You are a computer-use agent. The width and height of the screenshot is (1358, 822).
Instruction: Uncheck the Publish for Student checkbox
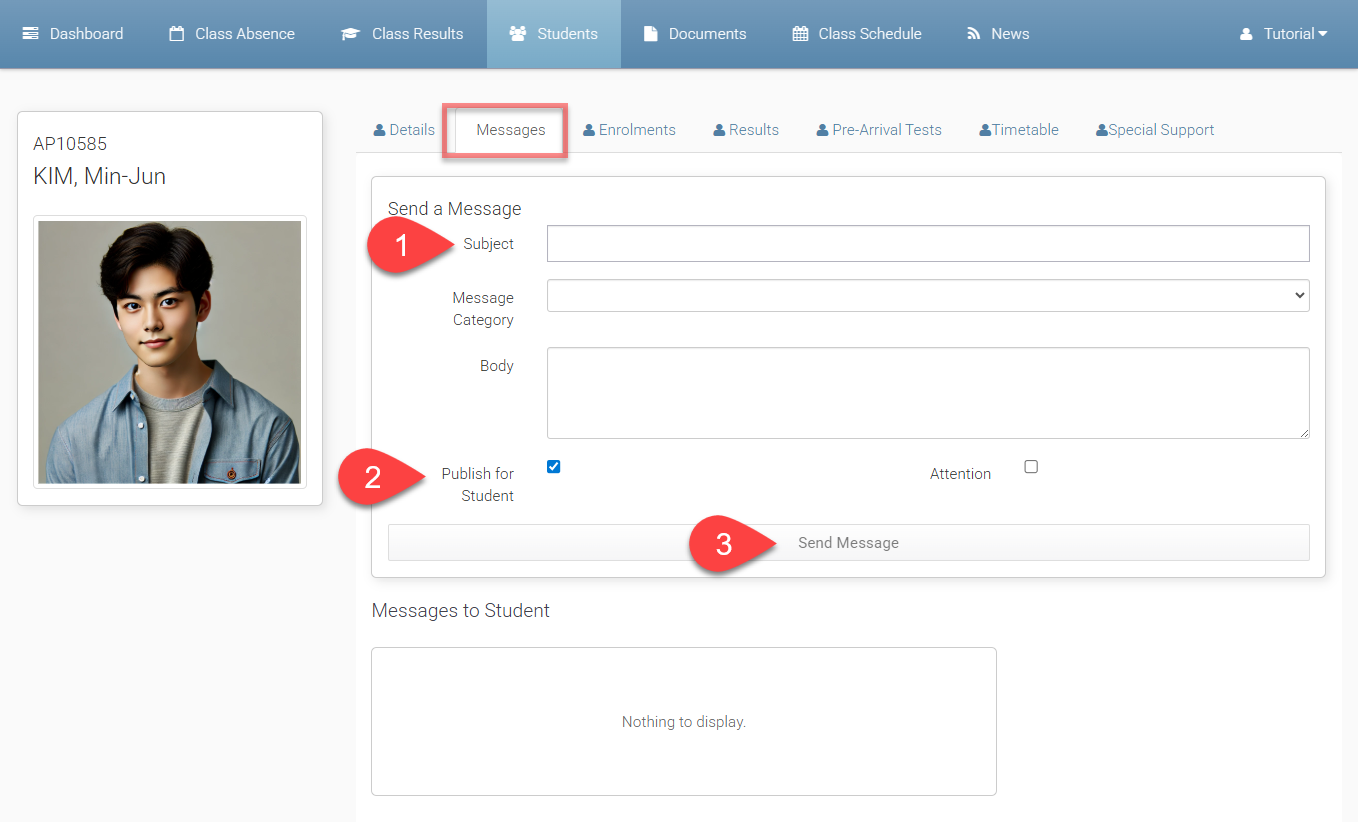coord(554,467)
